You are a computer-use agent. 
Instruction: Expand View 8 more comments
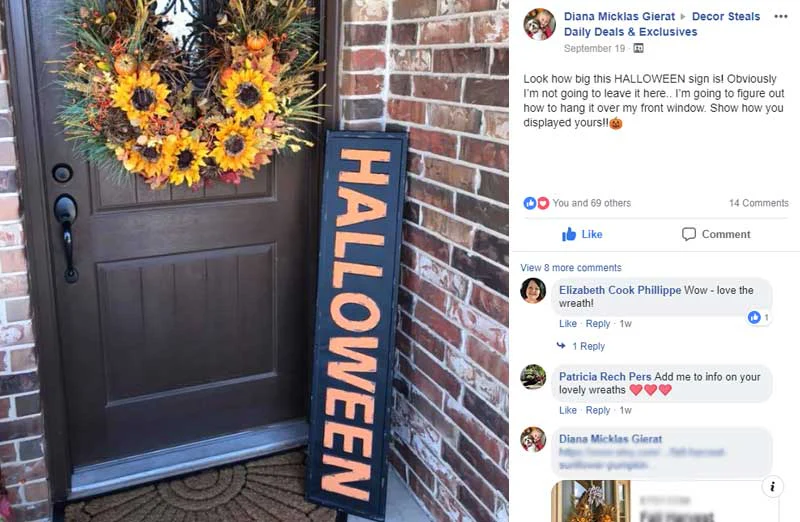pos(570,267)
